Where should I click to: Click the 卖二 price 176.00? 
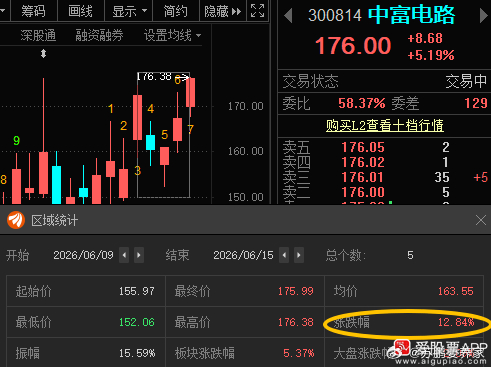point(363,192)
